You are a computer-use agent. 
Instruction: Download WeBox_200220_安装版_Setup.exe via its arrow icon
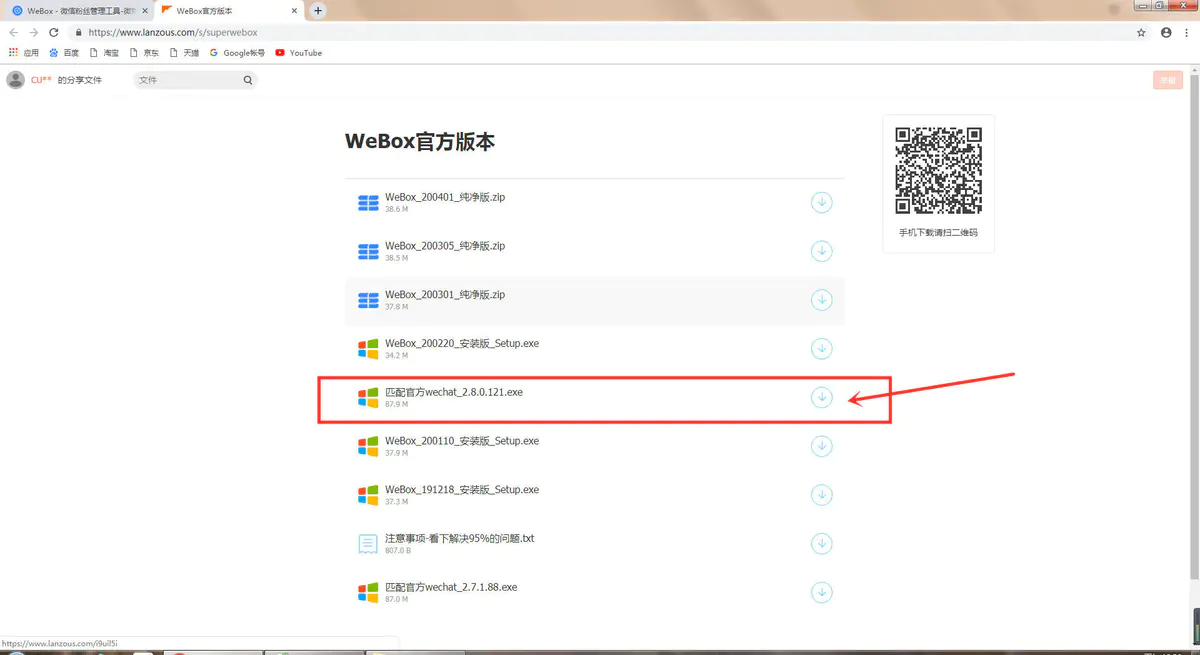point(821,349)
